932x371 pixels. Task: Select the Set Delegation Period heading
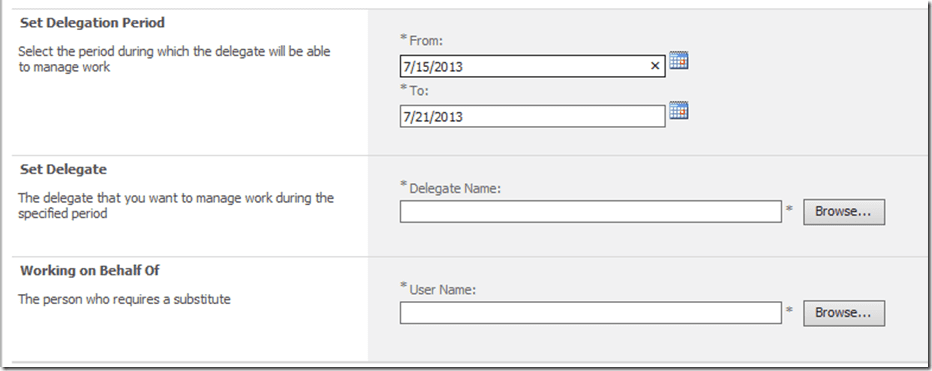92,23
